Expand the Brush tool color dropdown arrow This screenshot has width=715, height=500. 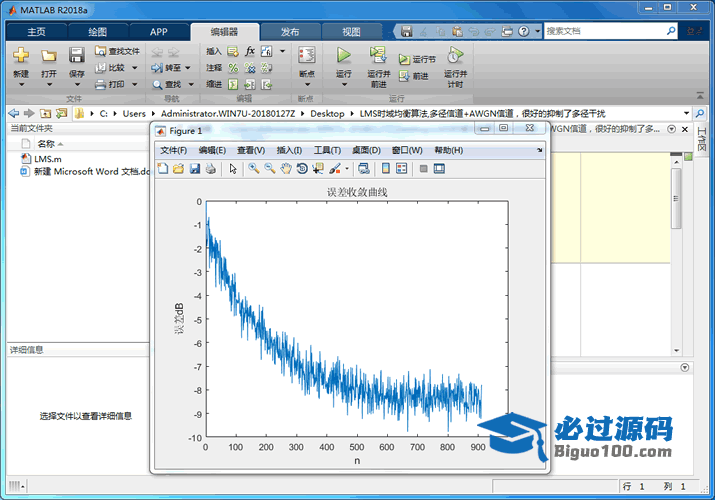click(x=347, y=169)
